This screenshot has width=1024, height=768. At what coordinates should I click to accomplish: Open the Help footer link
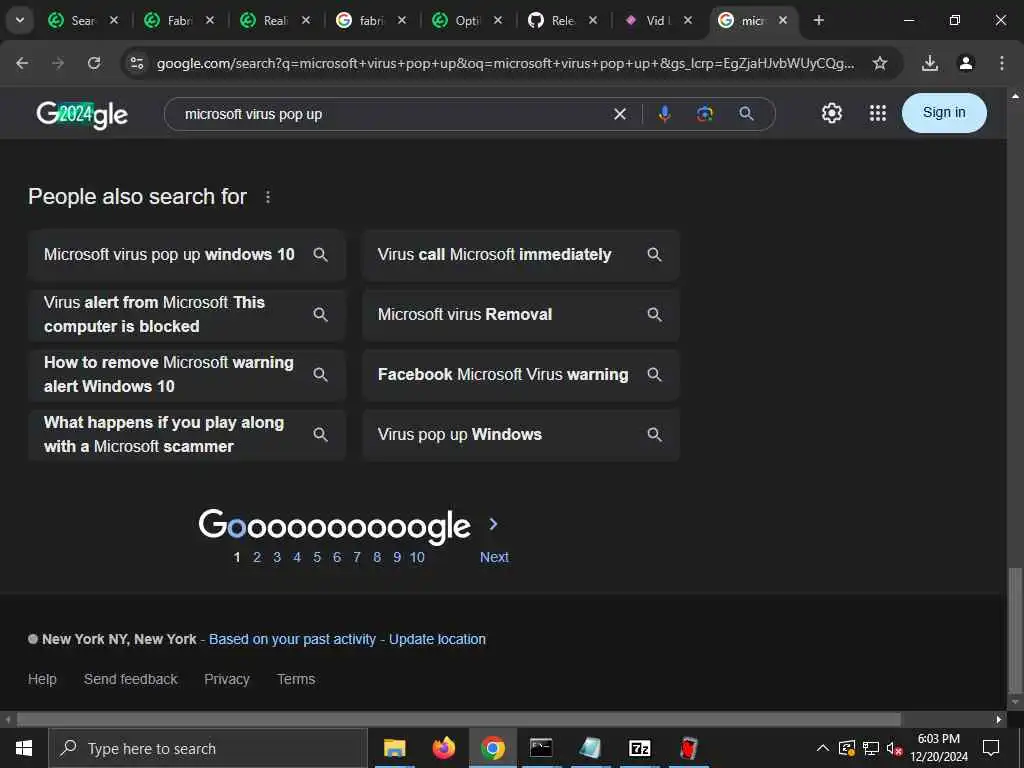42,679
